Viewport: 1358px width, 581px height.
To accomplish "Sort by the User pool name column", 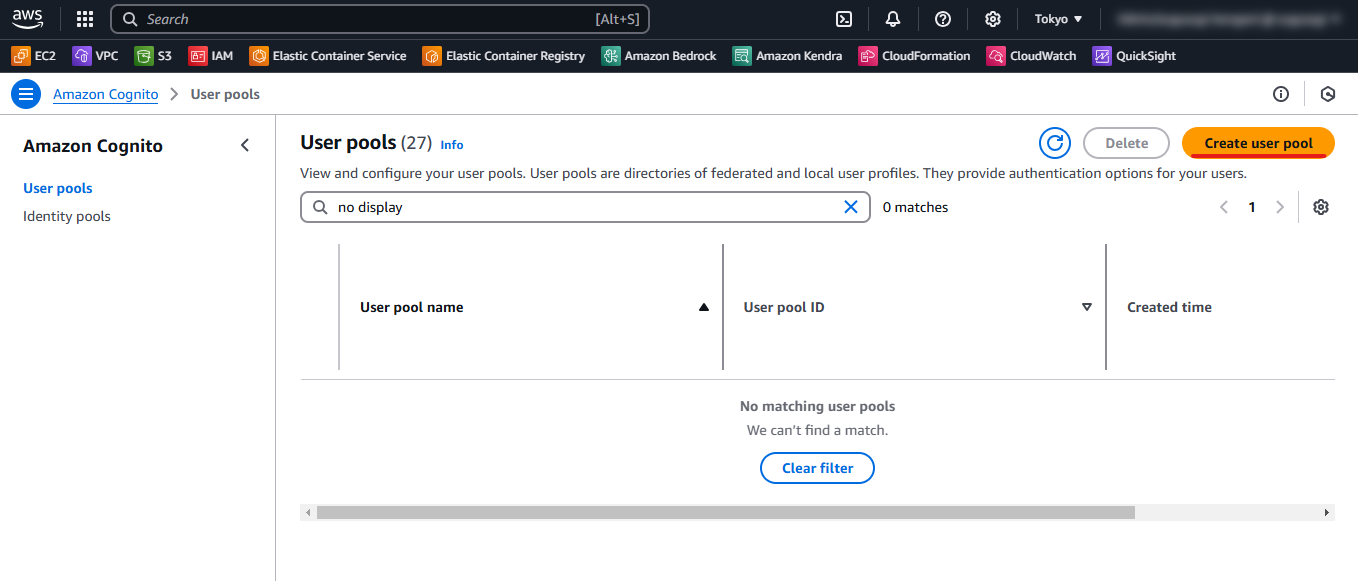I will coord(704,307).
